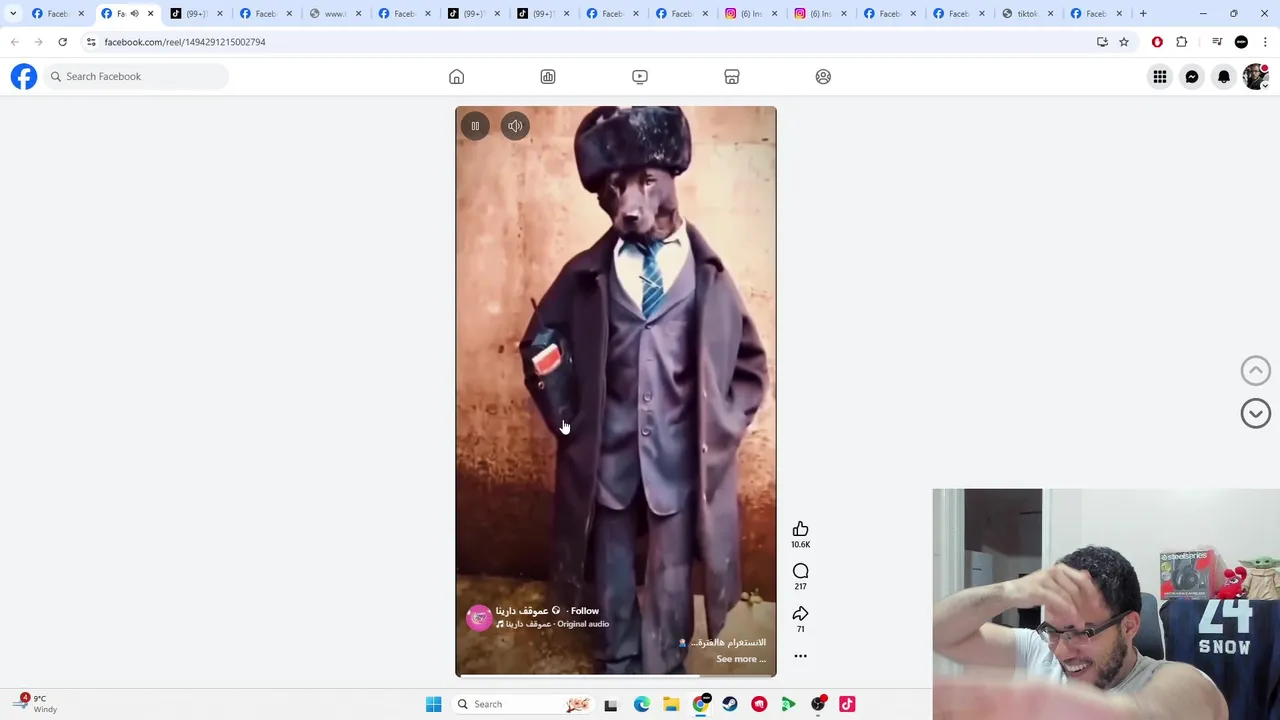Screen dimensions: 1280x720
Task: Go forward in browser
Action: point(39,42)
